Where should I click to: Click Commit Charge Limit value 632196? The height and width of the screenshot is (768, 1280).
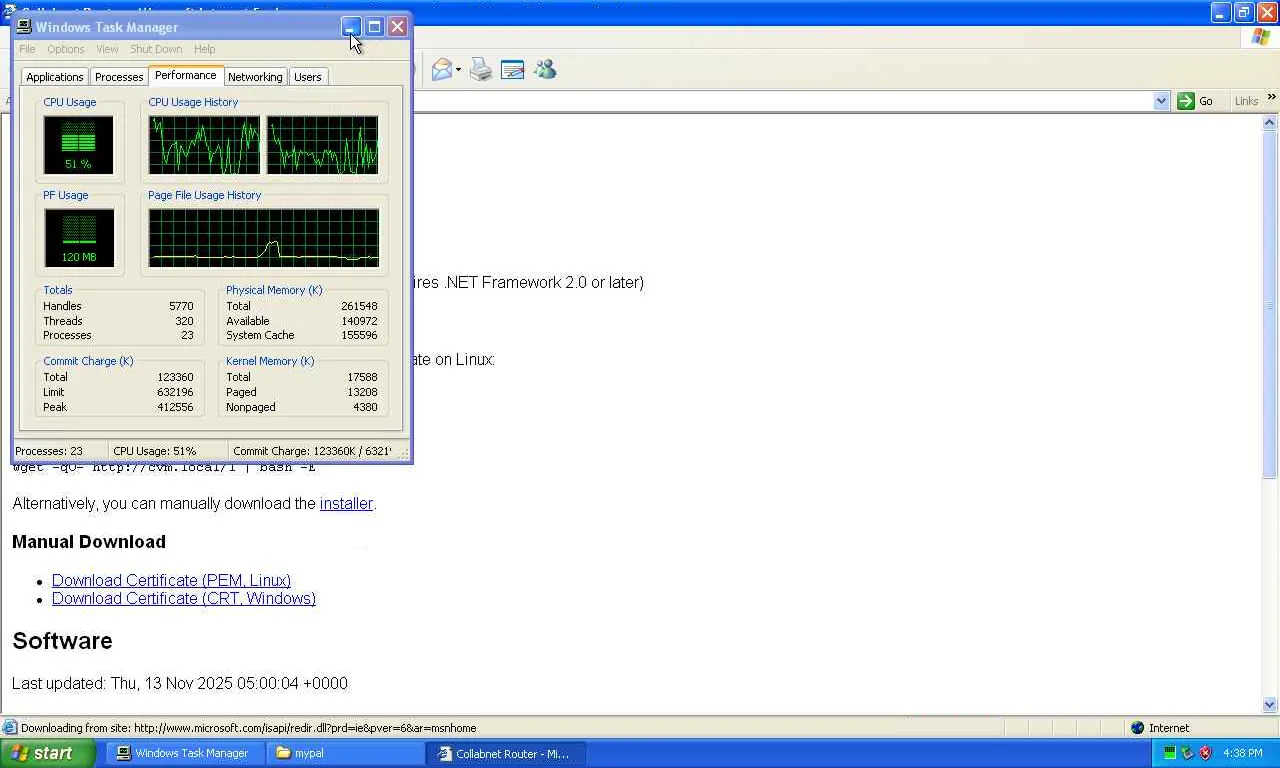click(x=175, y=392)
